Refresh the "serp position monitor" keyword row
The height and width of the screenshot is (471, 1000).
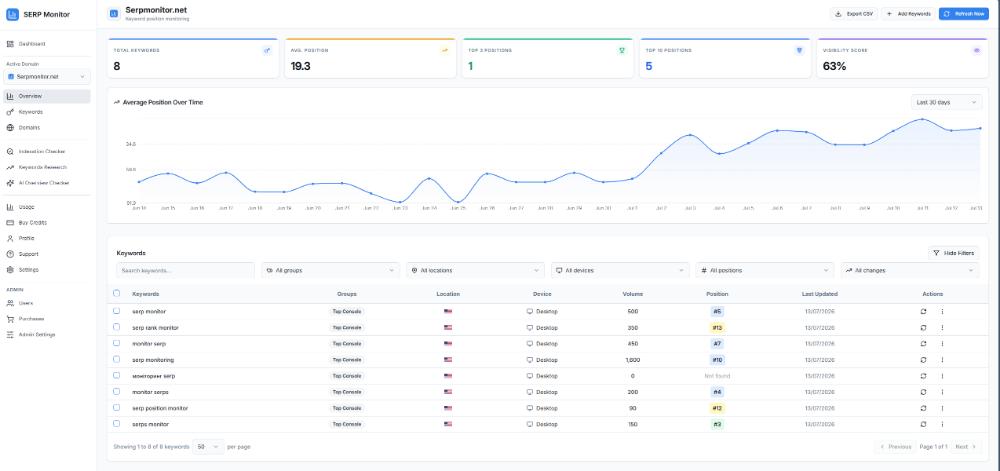point(923,408)
